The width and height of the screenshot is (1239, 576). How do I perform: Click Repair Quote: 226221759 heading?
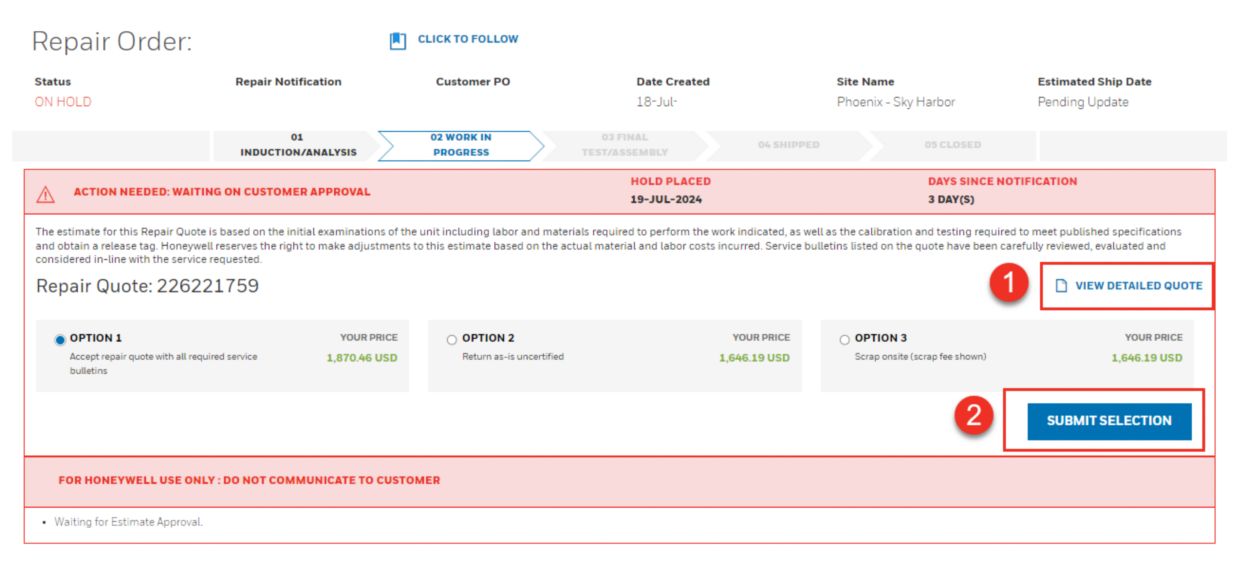coord(147,286)
